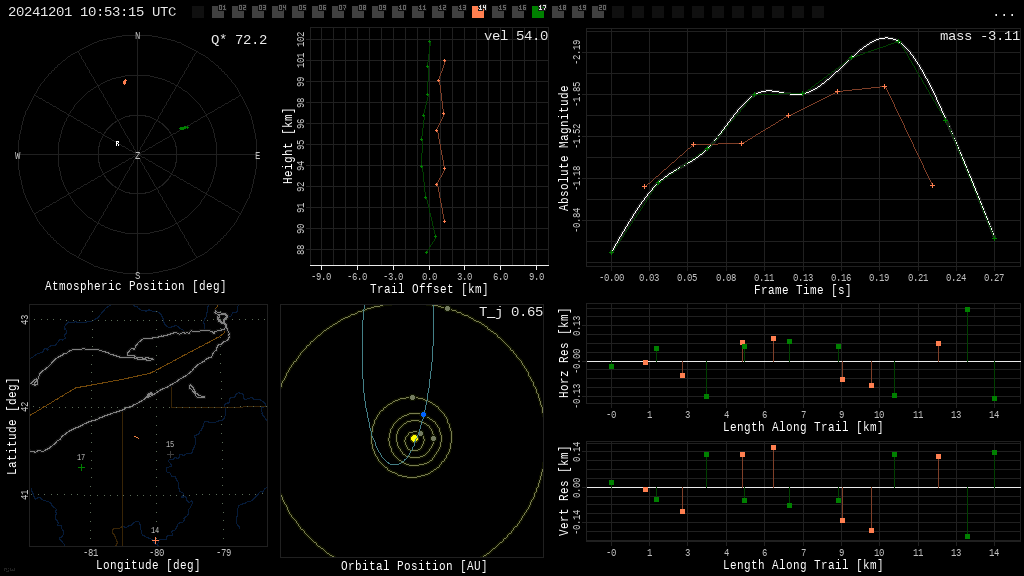Click the yellow Sun dot in orbital plot
This screenshot has width=1024, height=576.
click(414, 439)
